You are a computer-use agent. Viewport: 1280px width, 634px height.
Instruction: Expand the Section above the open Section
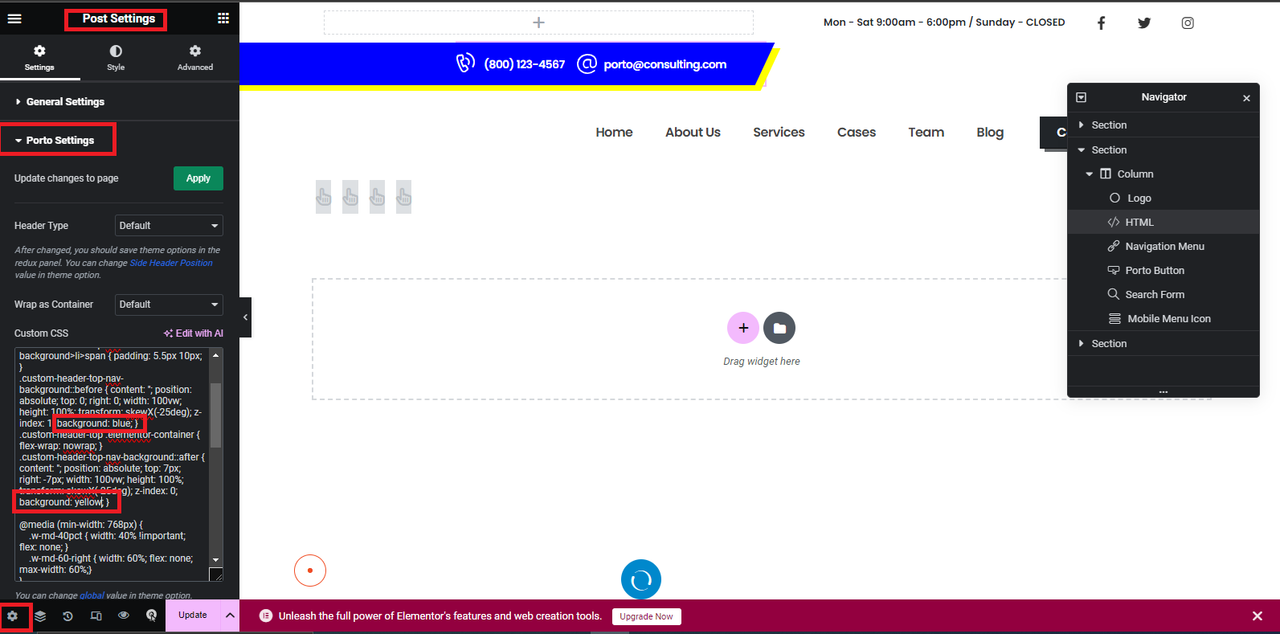(1081, 125)
